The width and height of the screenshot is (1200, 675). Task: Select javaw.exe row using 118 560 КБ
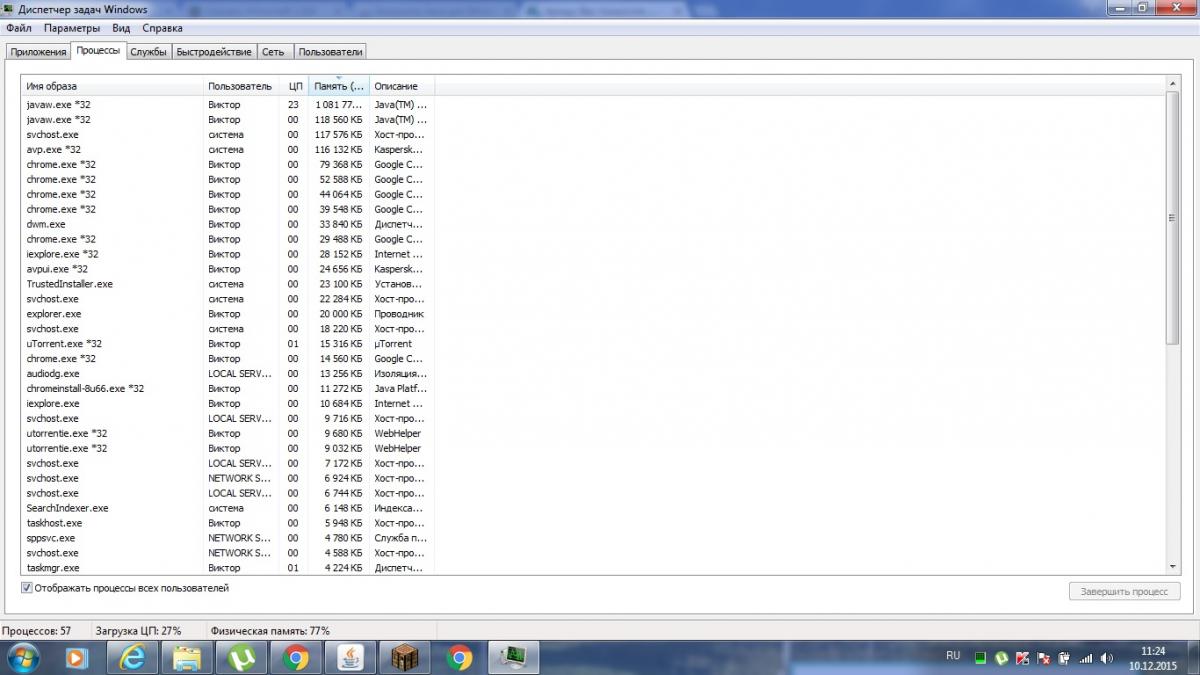click(x=228, y=119)
